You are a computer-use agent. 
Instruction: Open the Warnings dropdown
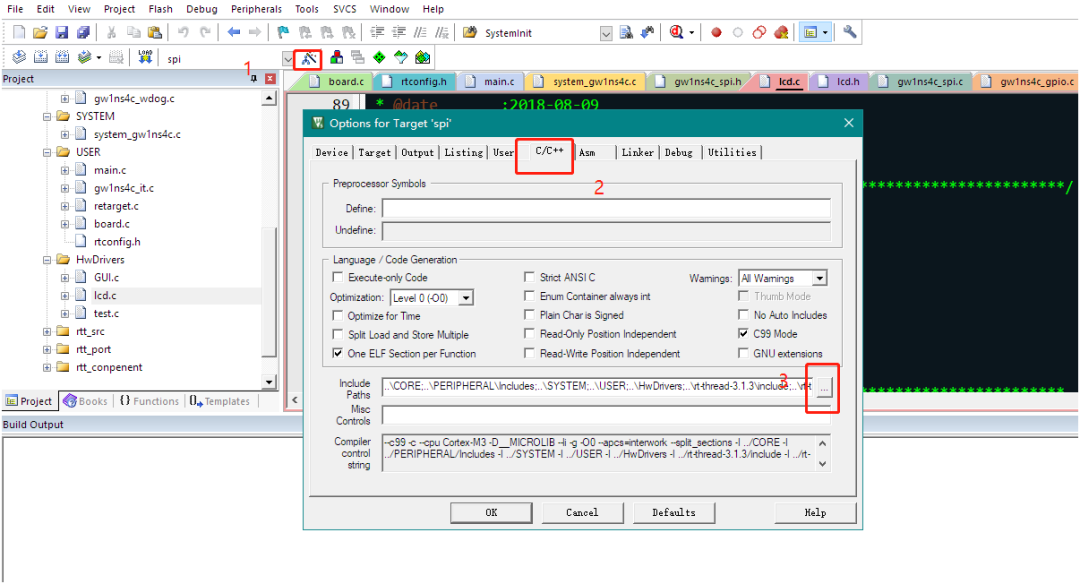pos(819,278)
